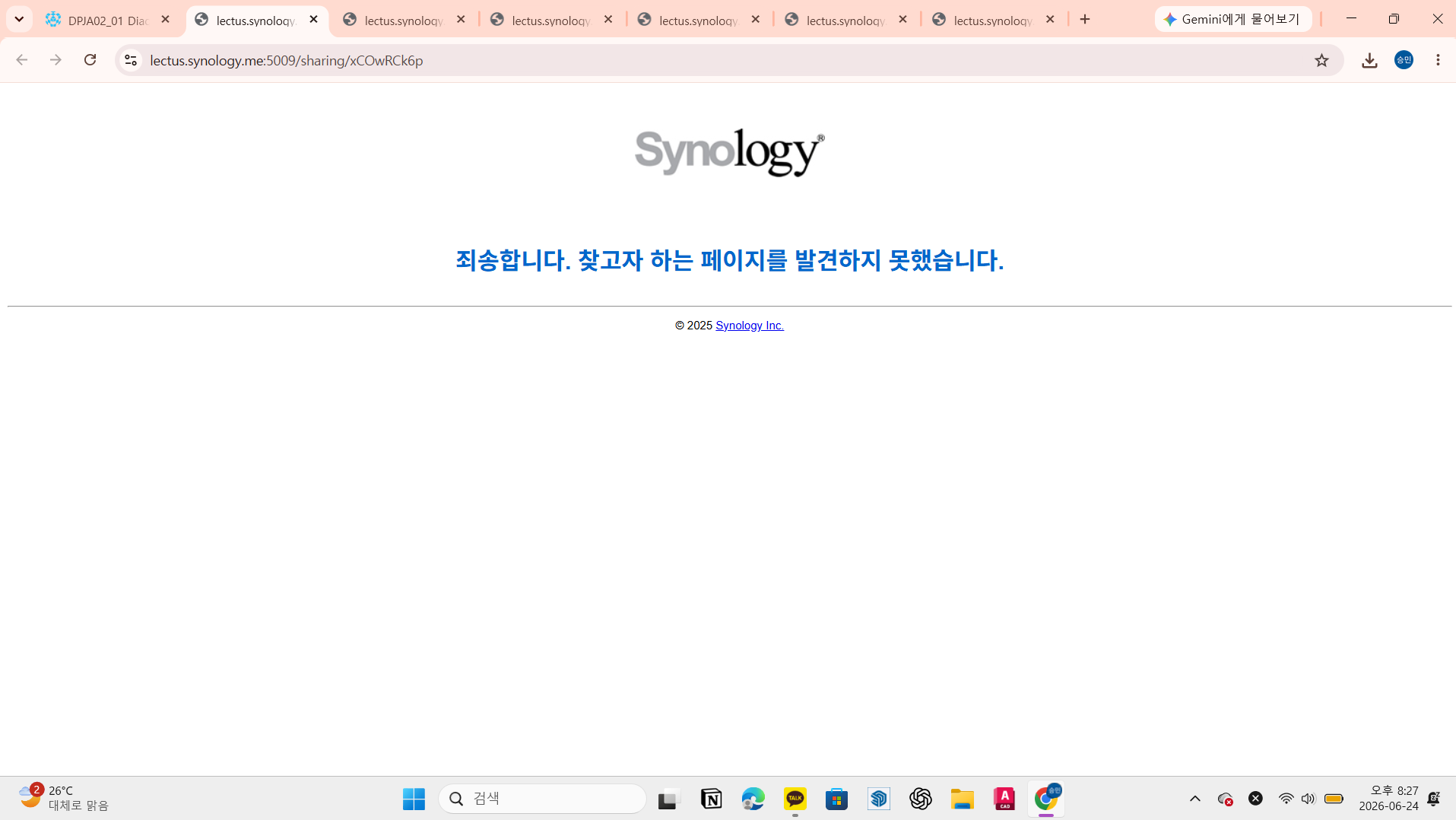Open the Chrome profile avatar
The height and width of the screenshot is (820, 1456).
tap(1404, 60)
